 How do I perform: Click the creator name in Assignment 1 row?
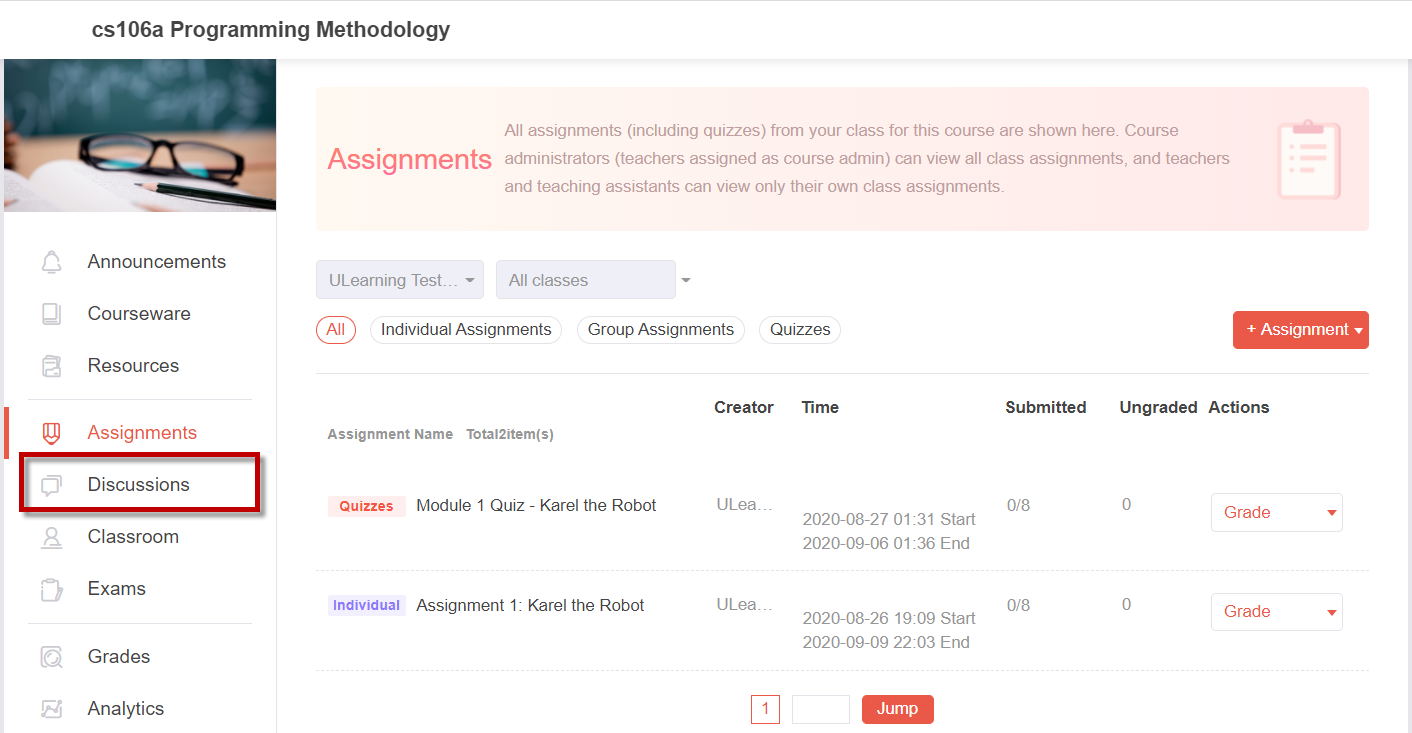click(745, 605)
